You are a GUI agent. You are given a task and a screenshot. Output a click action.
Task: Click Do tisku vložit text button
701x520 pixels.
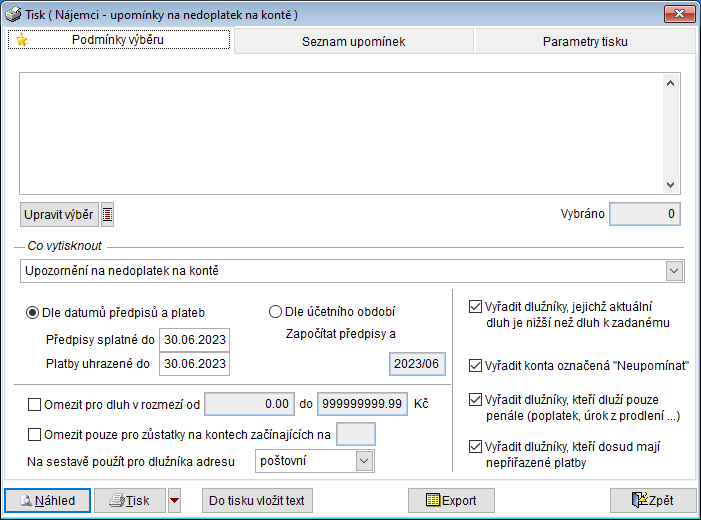(x=257, y=501)
